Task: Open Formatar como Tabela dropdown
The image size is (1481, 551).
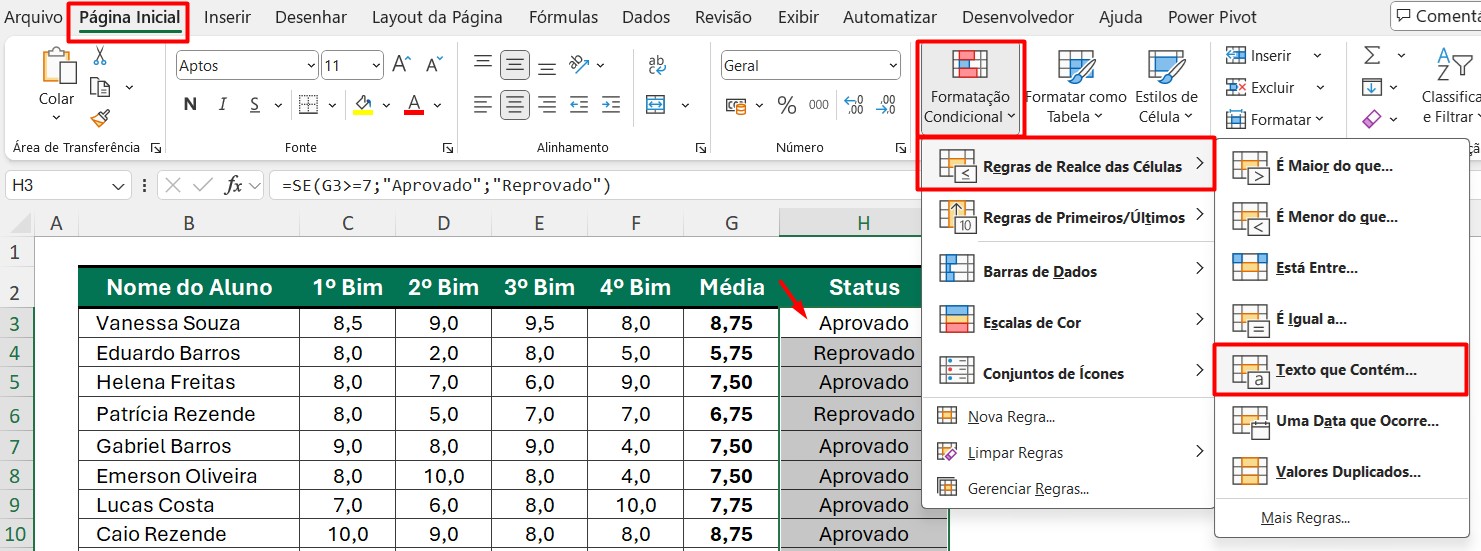Action: (1075, 85)
